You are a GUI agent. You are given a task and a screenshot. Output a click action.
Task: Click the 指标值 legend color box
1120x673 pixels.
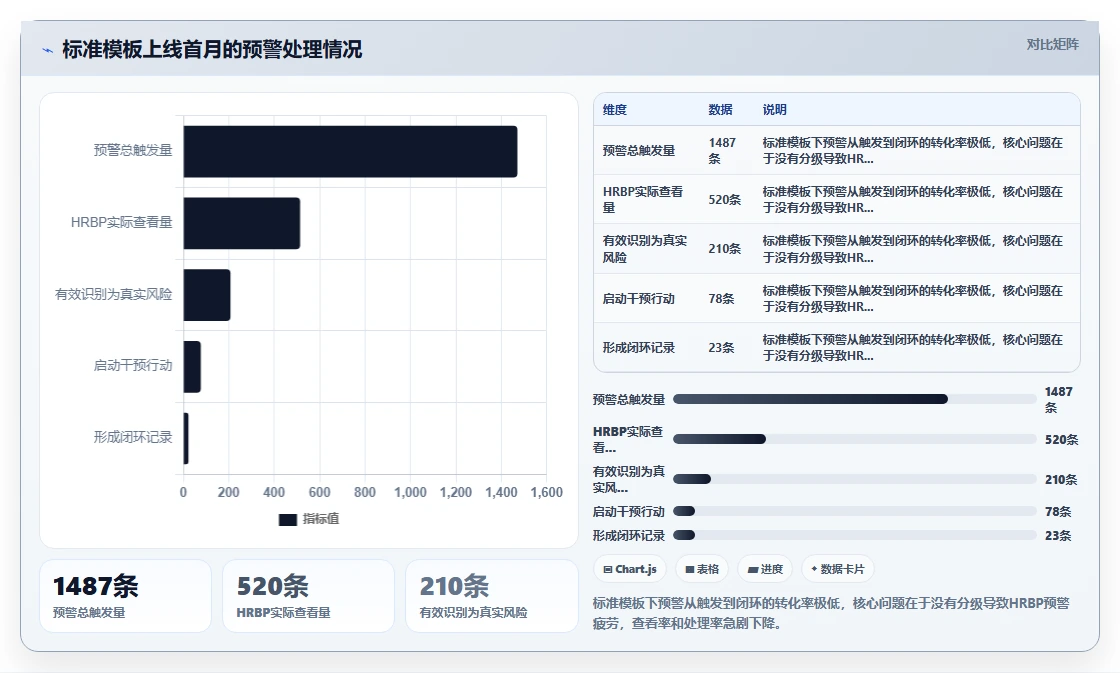point(287,519)
